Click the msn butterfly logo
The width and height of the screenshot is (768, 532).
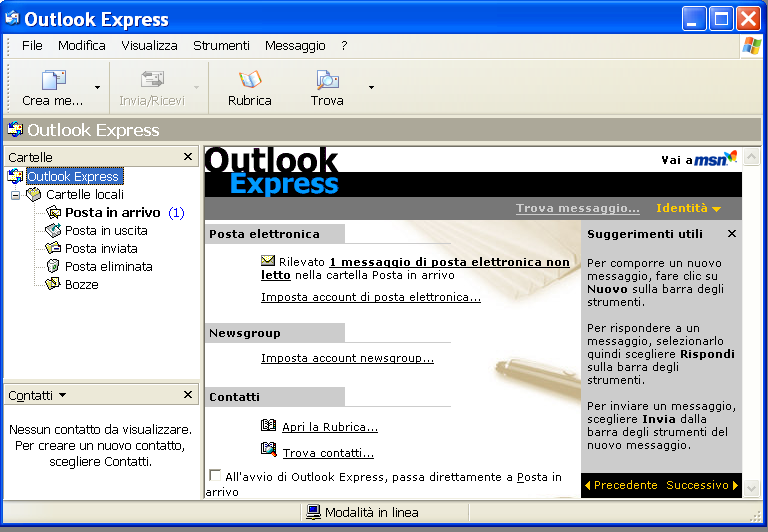coord(716,159)
